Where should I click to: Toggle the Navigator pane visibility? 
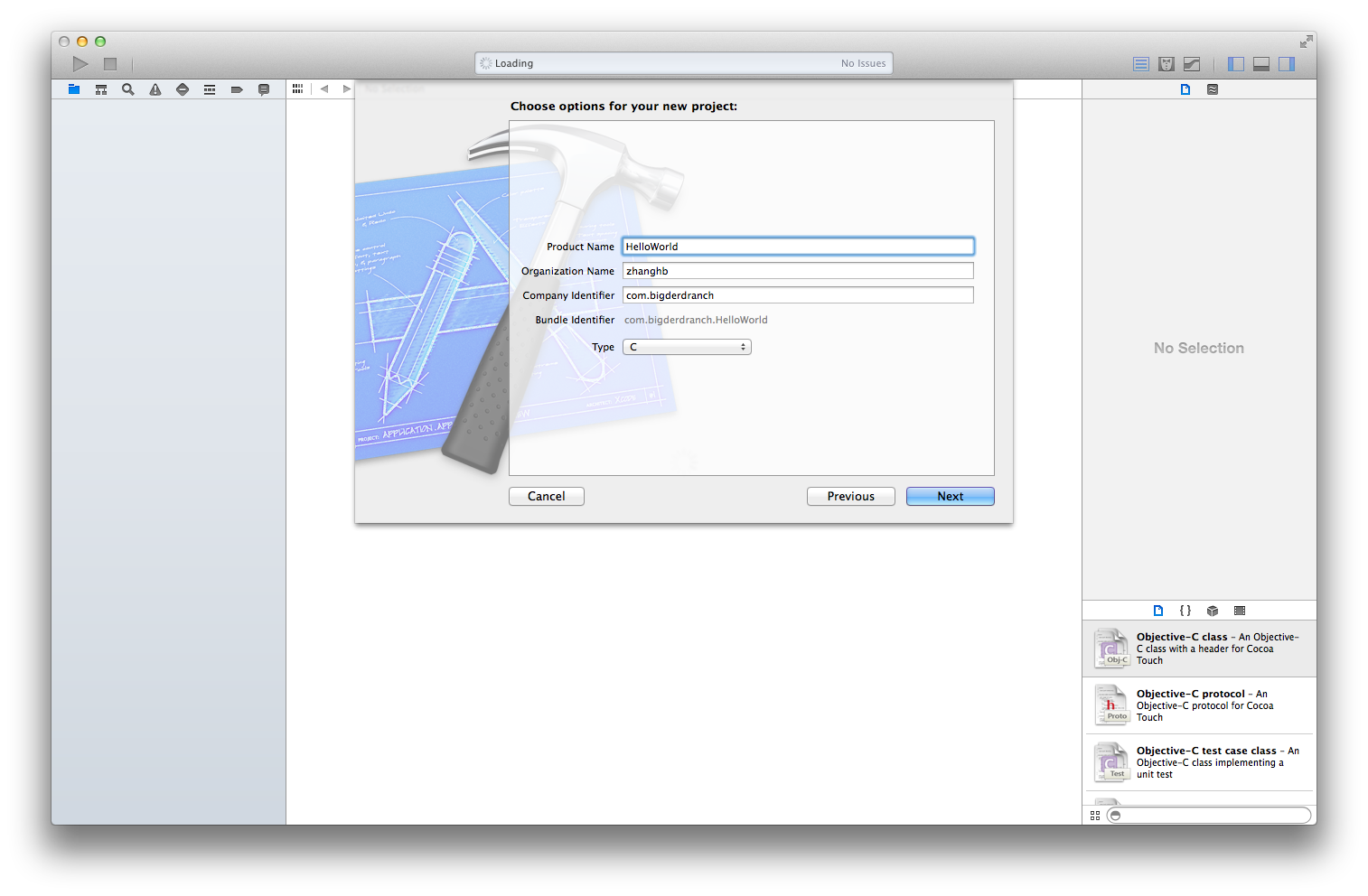pos(1236,64)
